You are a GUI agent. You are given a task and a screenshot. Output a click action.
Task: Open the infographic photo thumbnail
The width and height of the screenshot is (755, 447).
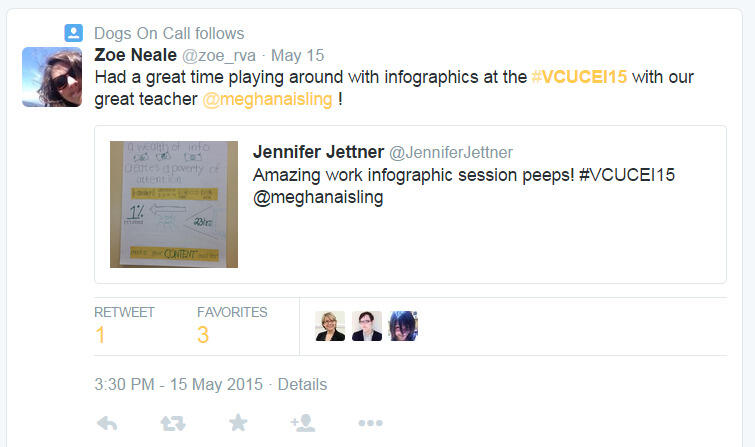pyautogui.click(x=174, y=204)
